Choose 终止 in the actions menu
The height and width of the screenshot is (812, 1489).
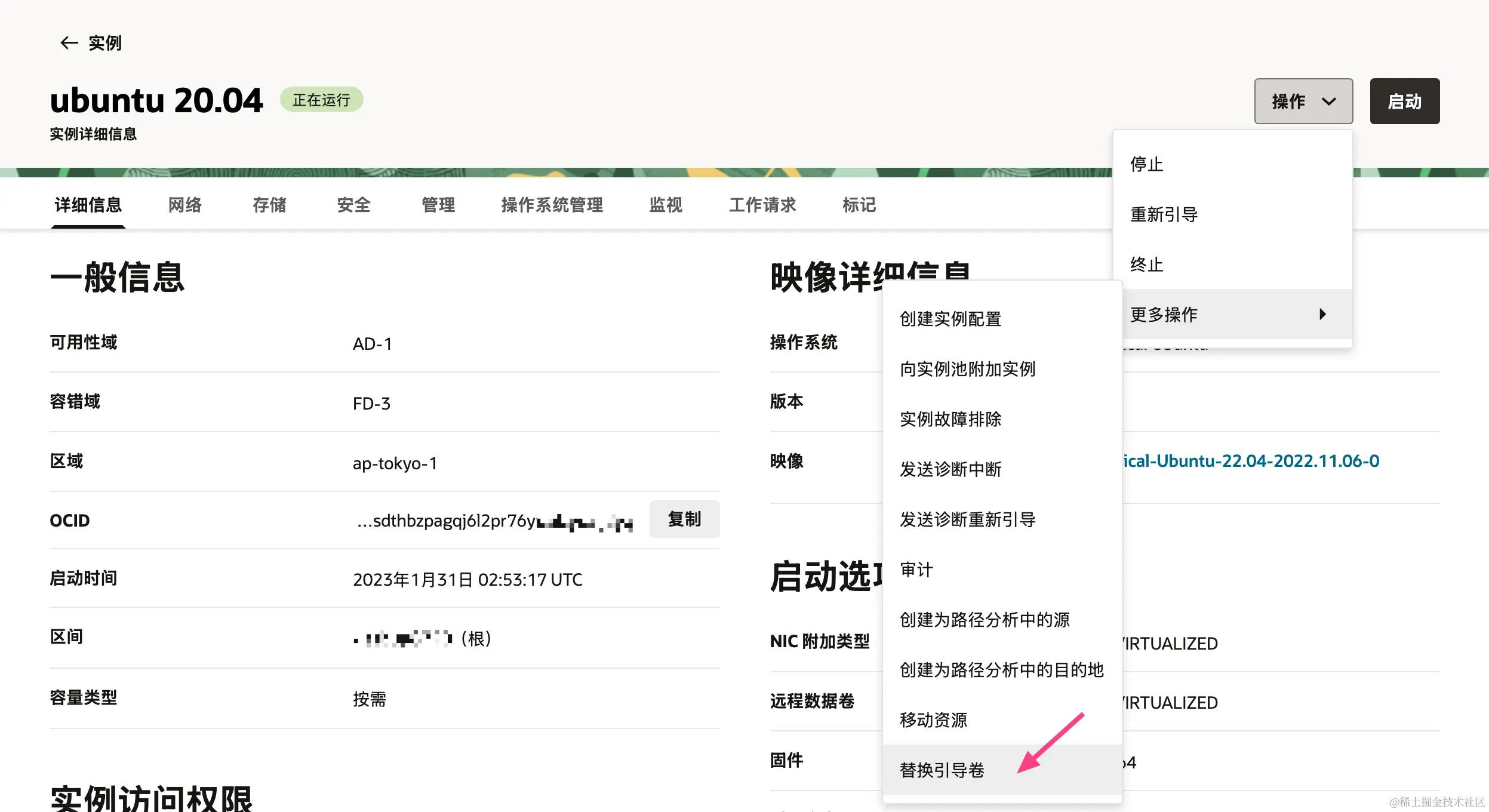click(x=1146, y=264)
